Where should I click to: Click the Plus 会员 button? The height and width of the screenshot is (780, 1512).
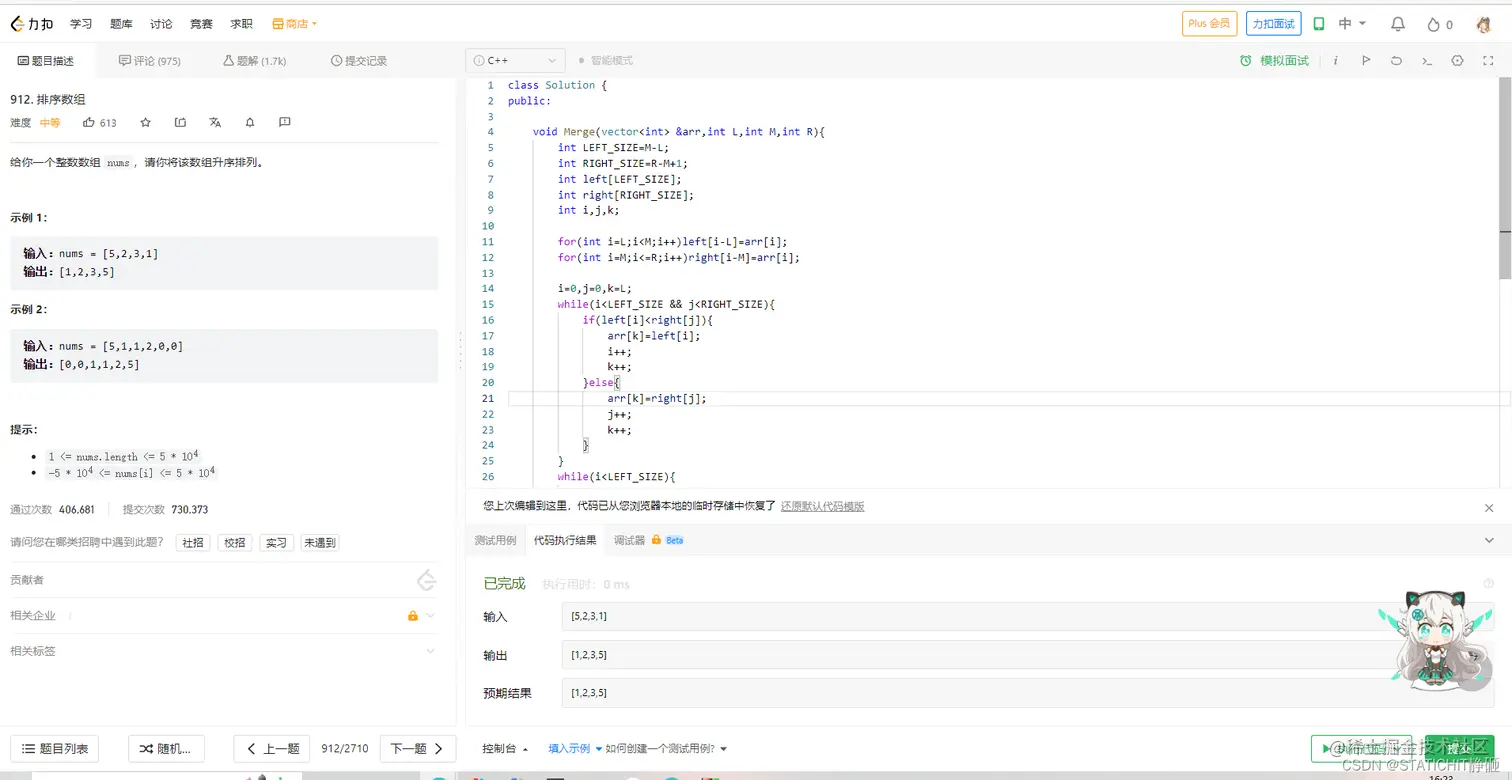1210,24
